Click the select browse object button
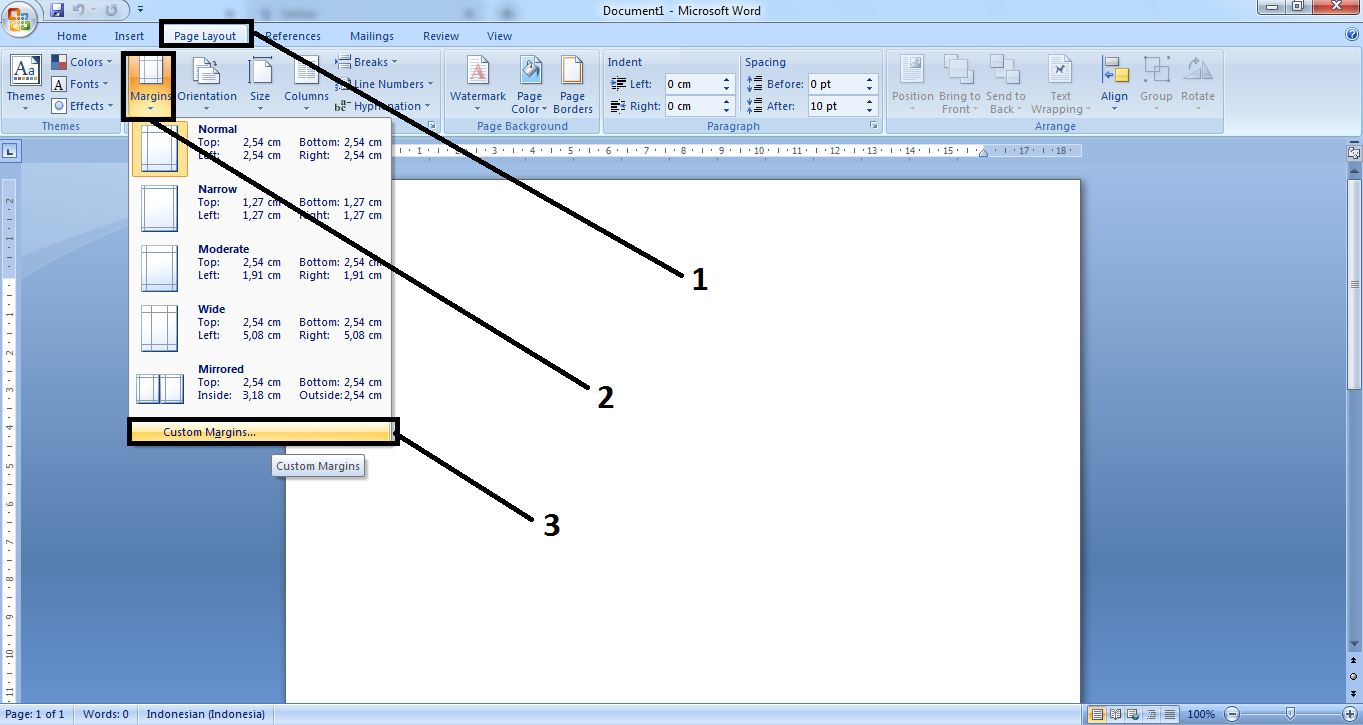 [x=1354, y=675]
